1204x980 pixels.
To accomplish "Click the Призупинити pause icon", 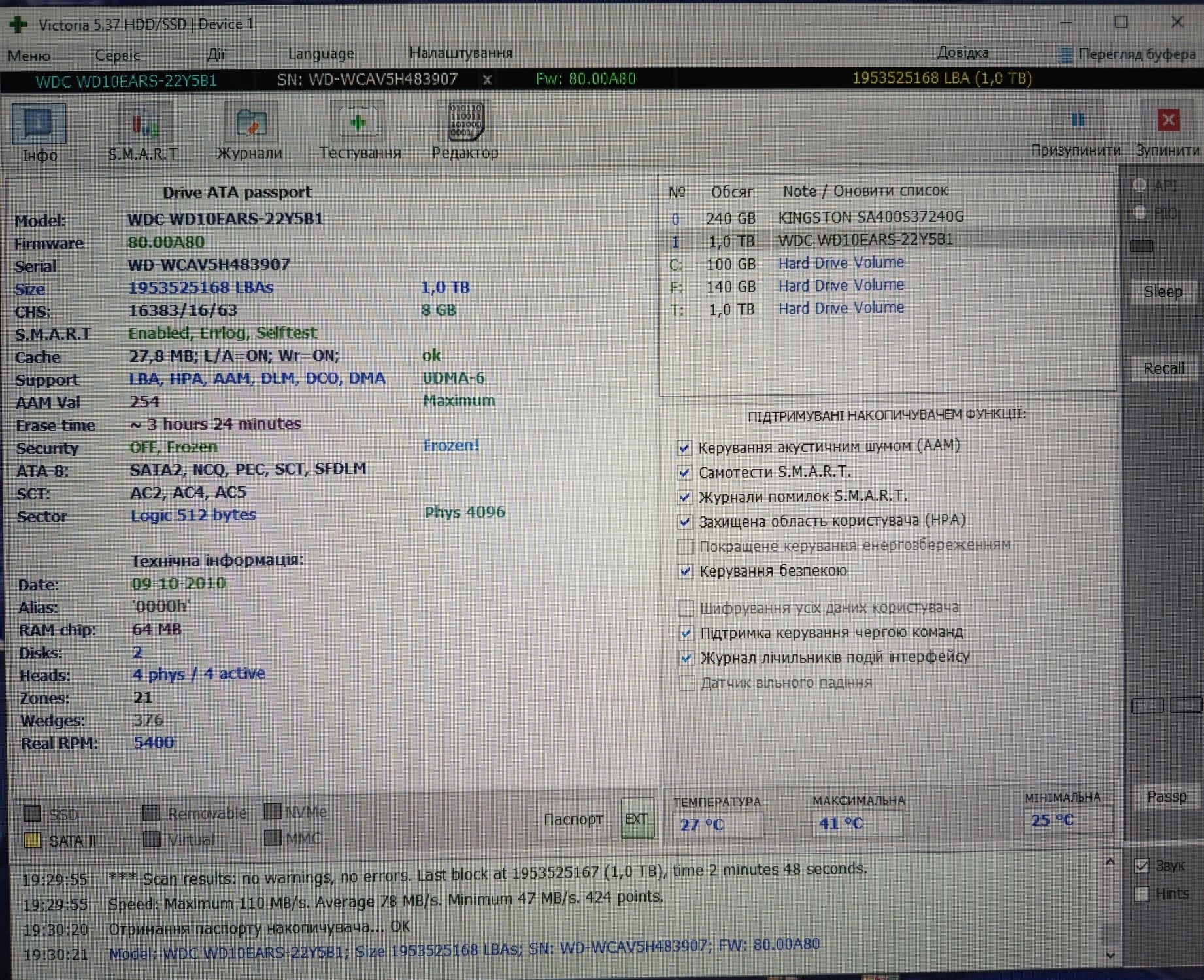I will [x=1077, y=120].
